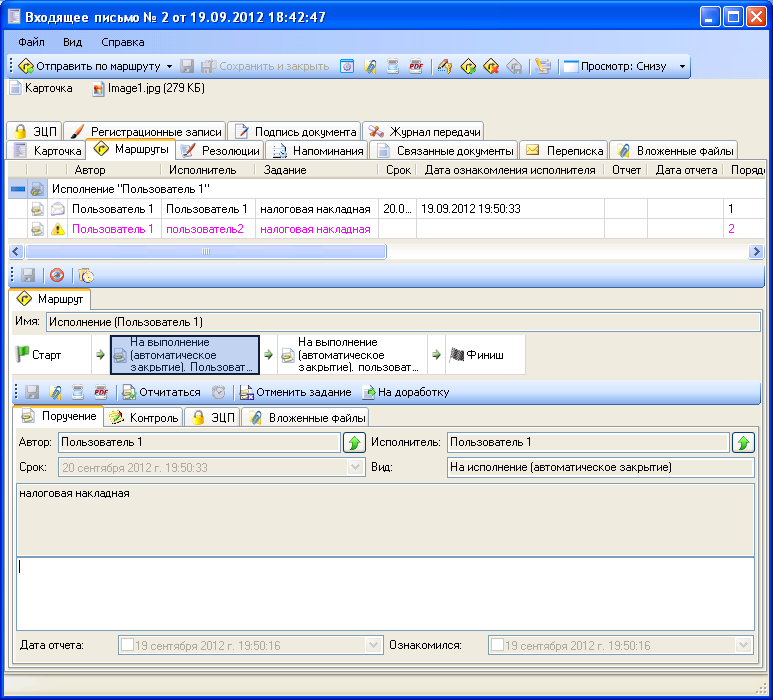Collapse the Исполнение "Пользователь 1" group
The height and width of the screenshot is (700, 773).
17,188
